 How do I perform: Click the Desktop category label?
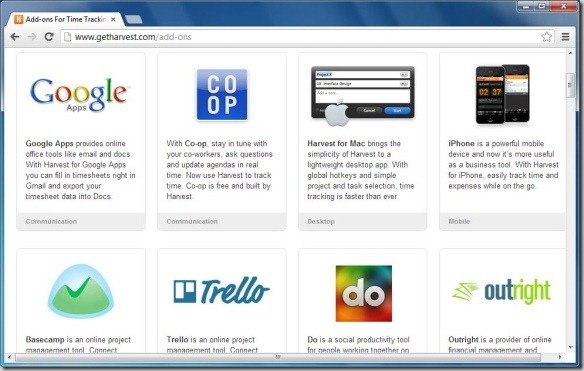coord(321,221)
